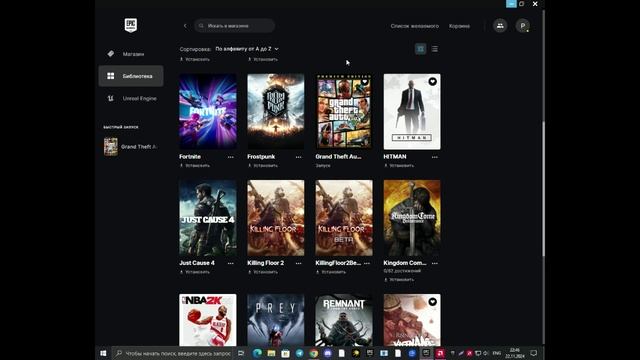Open Grand Theft Auto V cover

point(344,111)
